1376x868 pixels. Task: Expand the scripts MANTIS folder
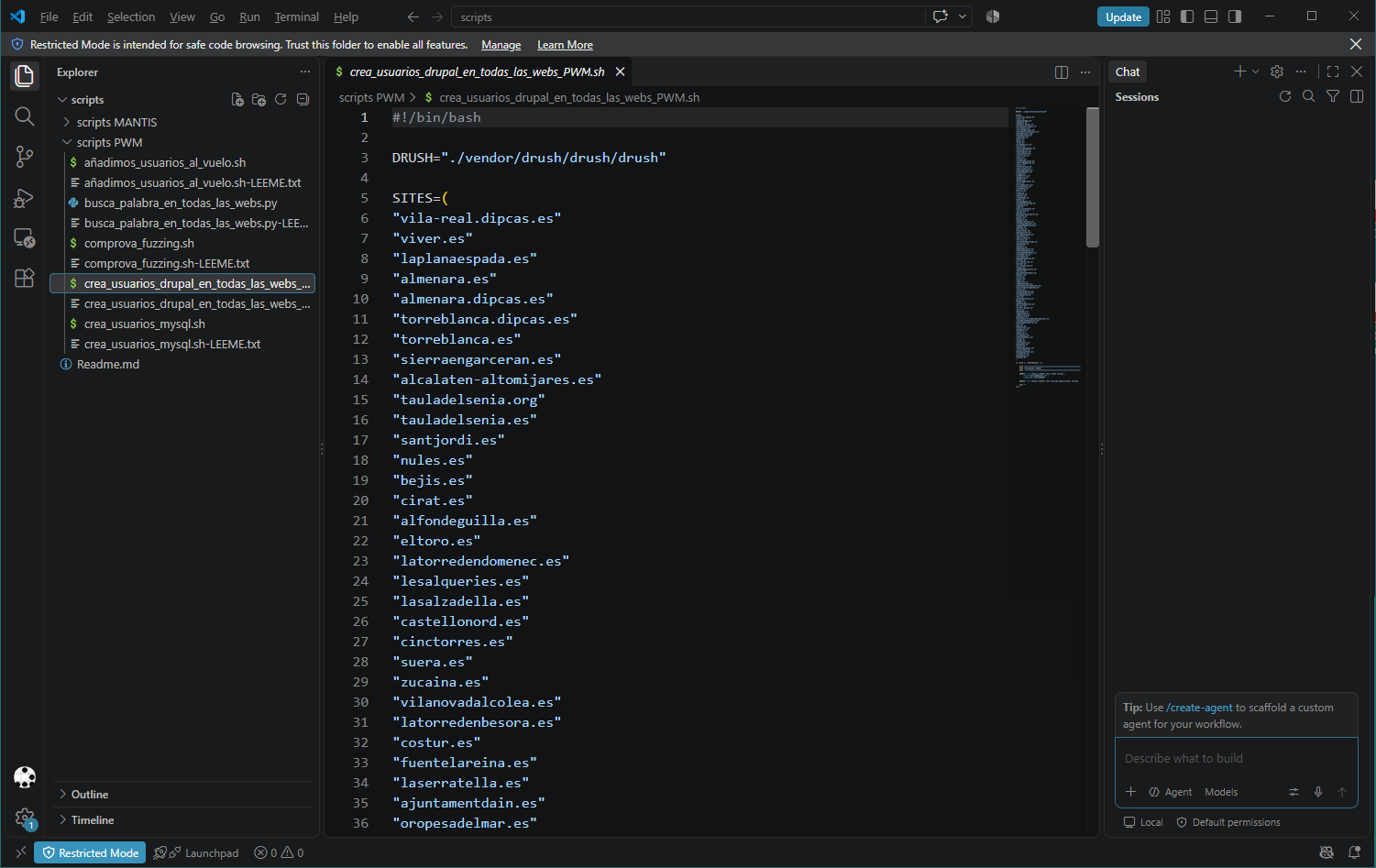click(116, 122)
